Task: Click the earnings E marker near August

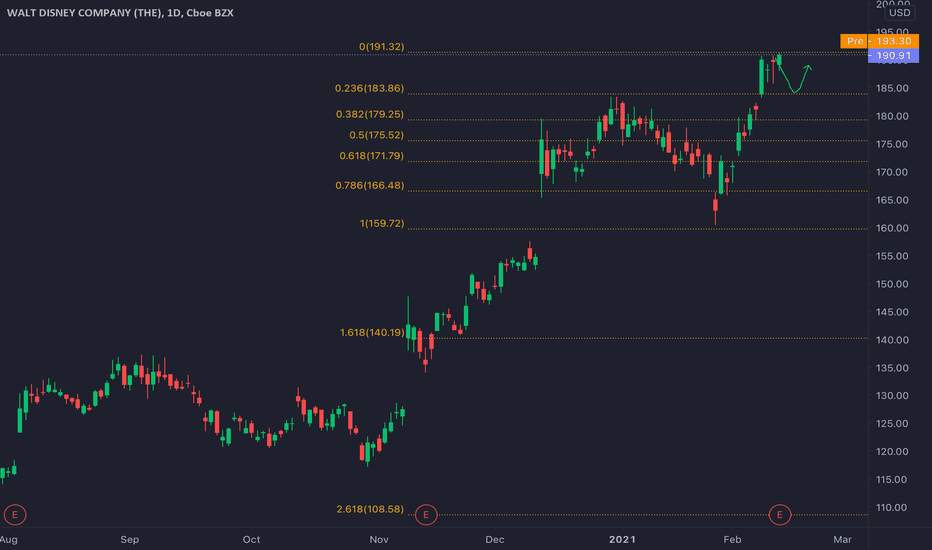Action: pos(15,514)
